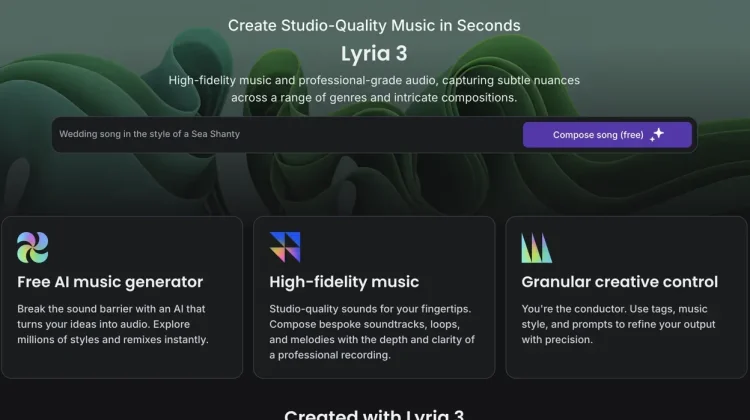Click the text starting Studio-quality sounds for your fingertips
The image size is (750, 420).
tap(372, 332)
